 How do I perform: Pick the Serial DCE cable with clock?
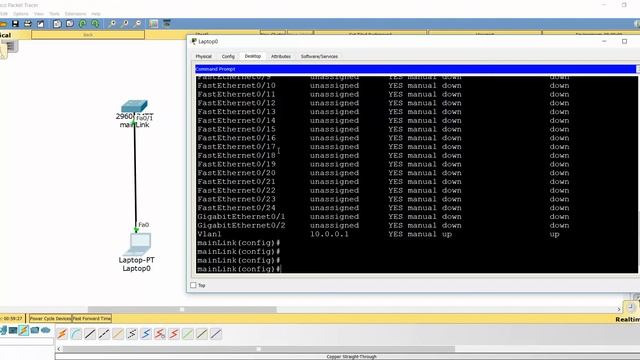point(160,334)
